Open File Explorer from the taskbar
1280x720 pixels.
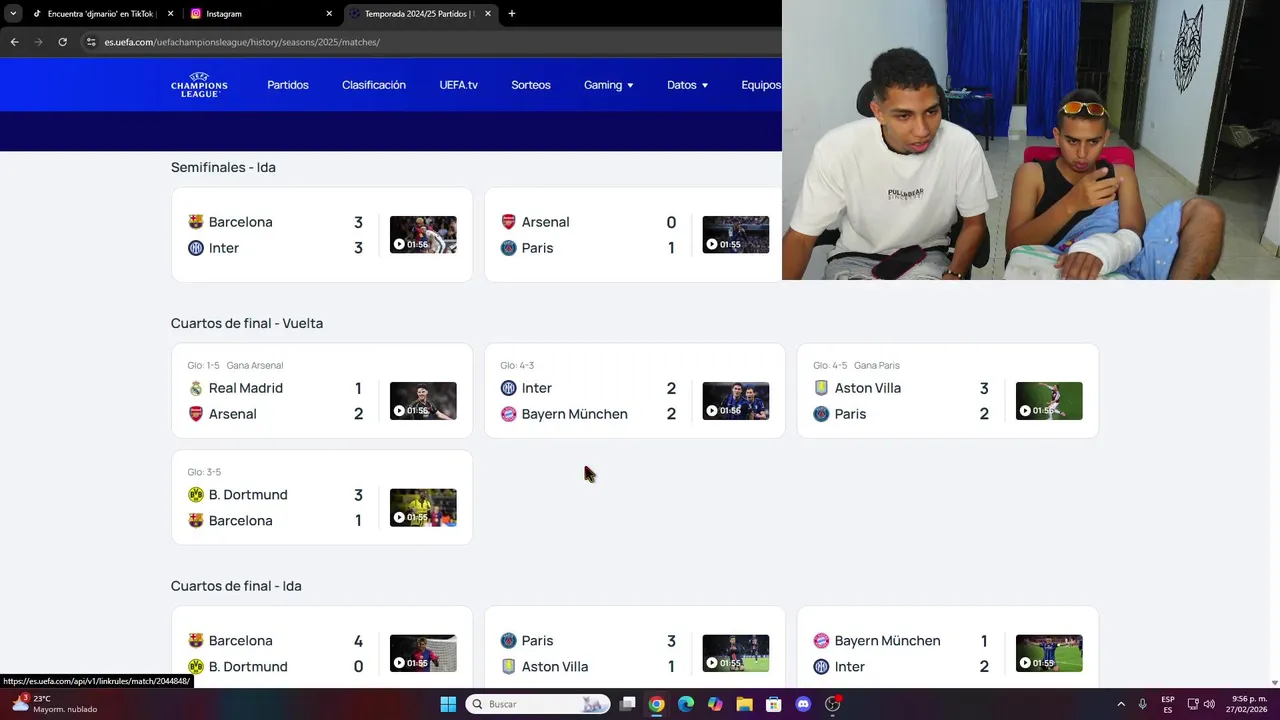click(744, 704)
